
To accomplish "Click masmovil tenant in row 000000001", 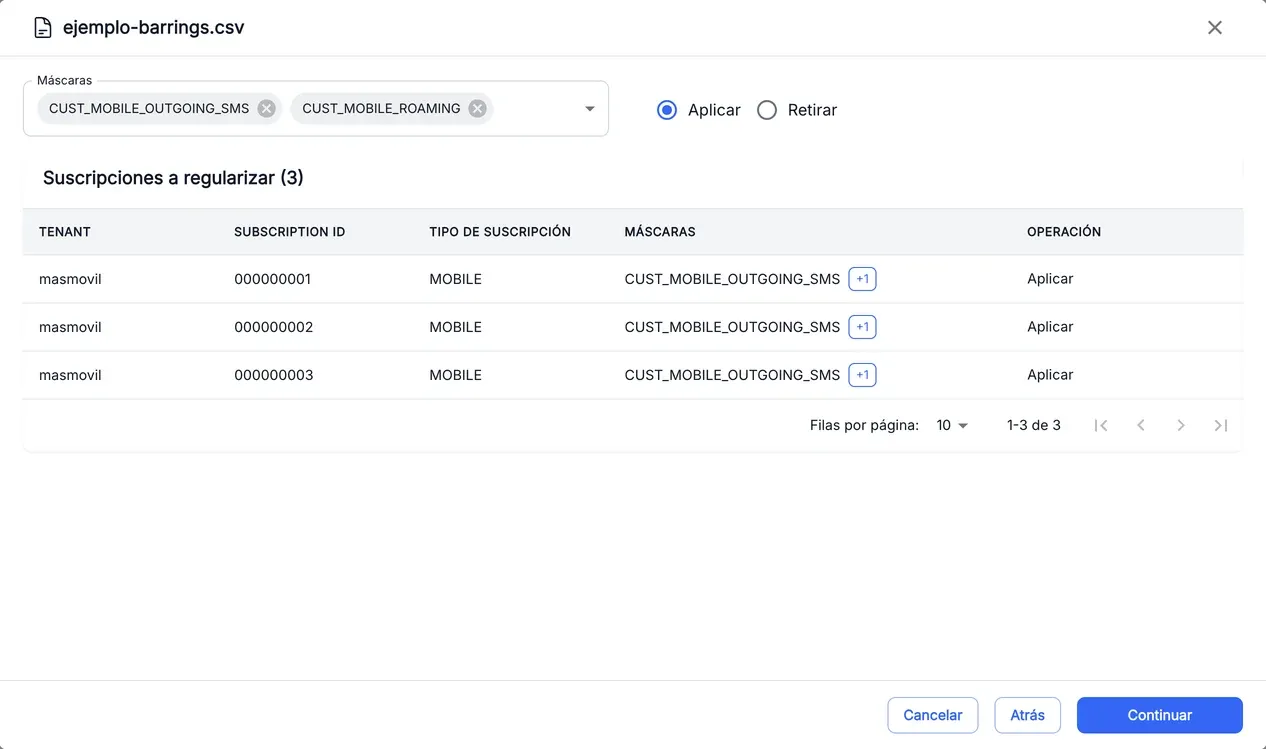I will (70, 279).
